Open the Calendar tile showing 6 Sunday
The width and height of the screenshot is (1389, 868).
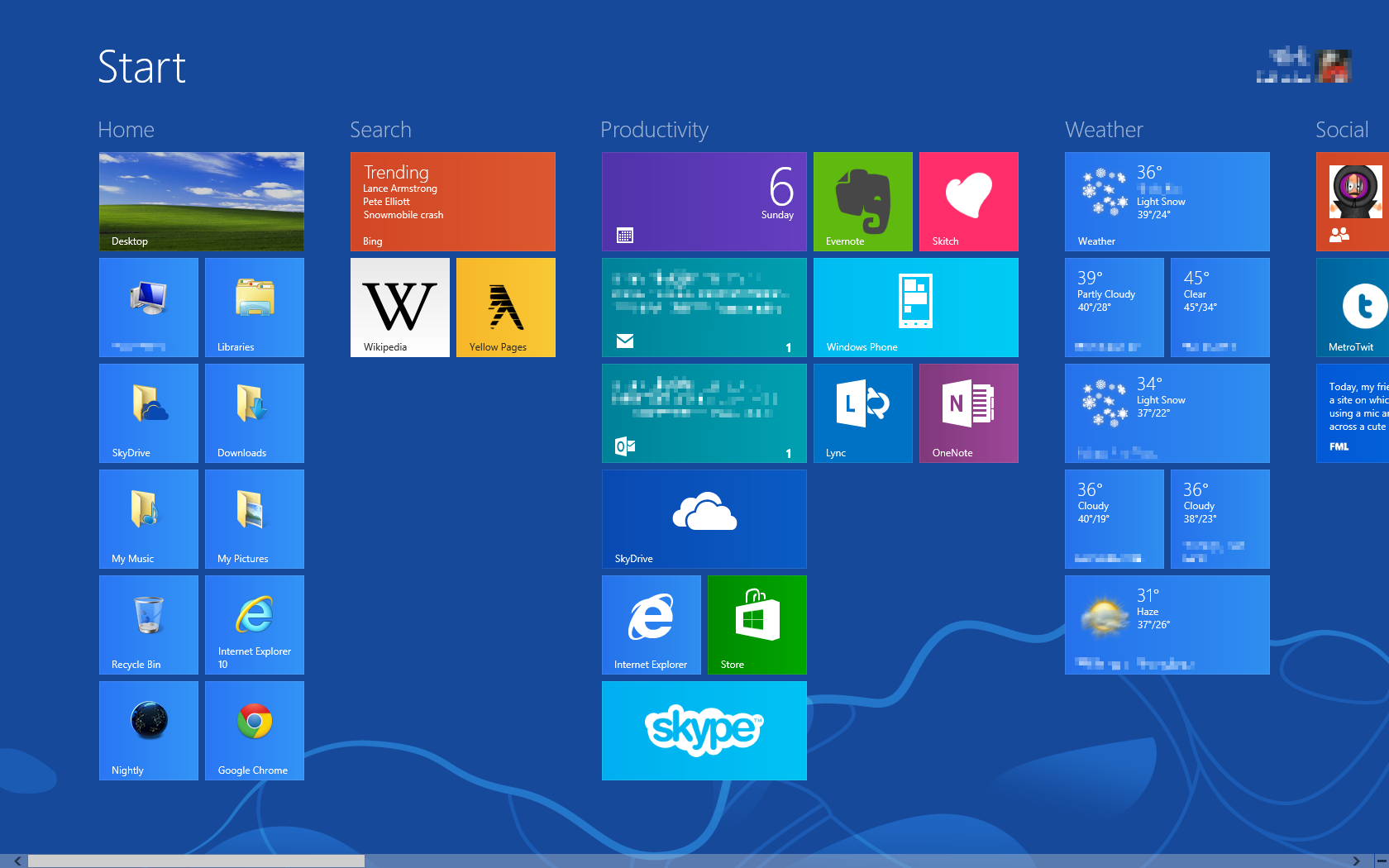704,202
